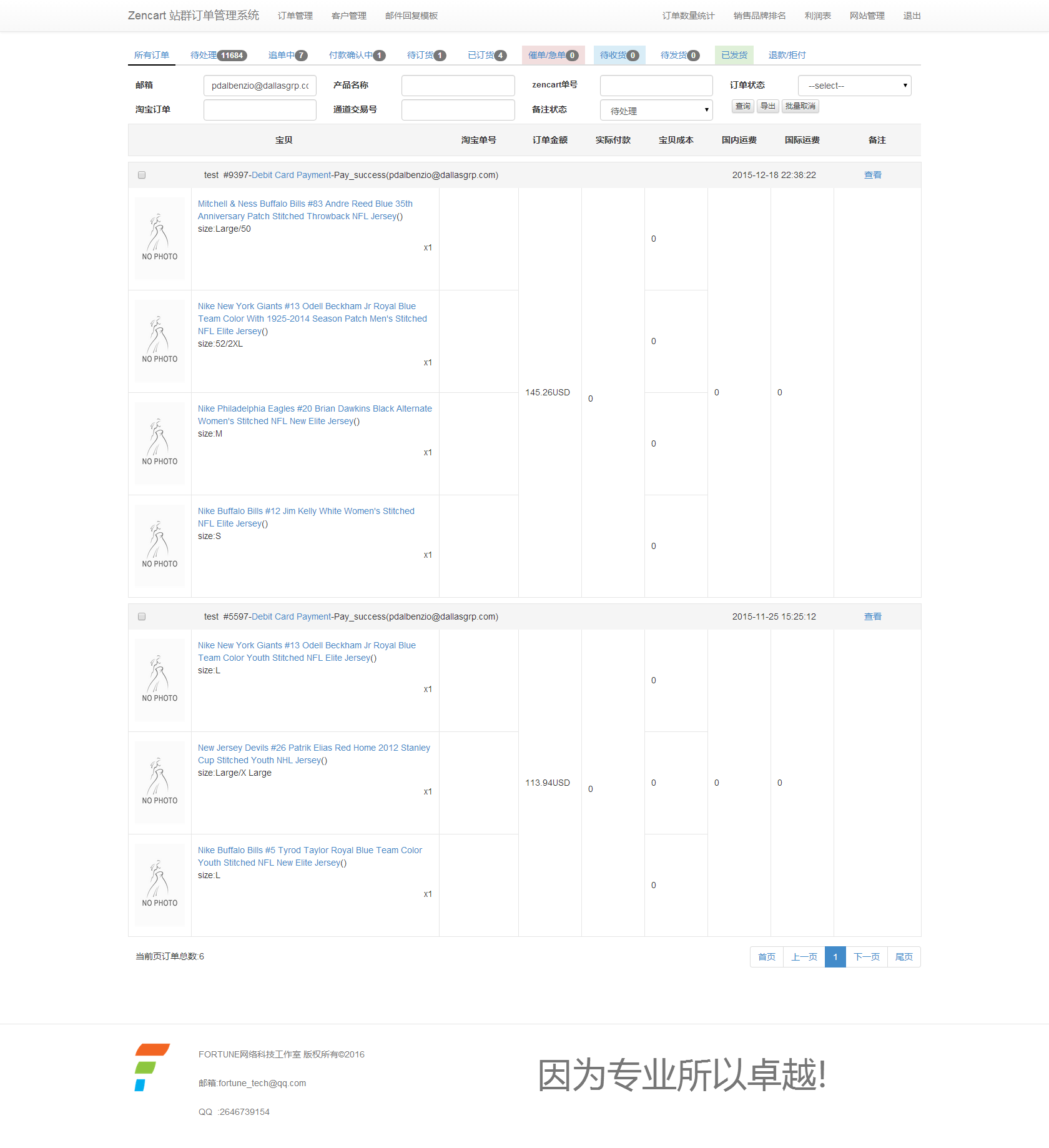Open the 邮件回复模板 page
Screen dimensions: 1049x1148
(x=411, y=16)
